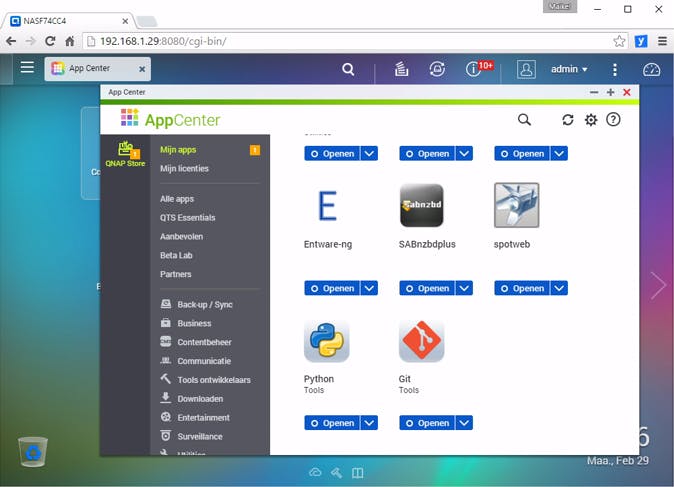The width and height of the screenshot is (674, 487).
Task: Open the external devices icon
Action: tap(437, 69)
